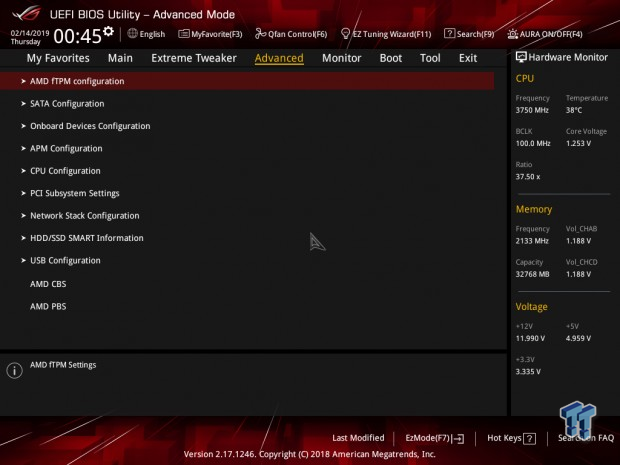Expand Network Stack Configuration arrow
This screenshot has width=620, height=465.
pyautogui.click(x=23, y=216)
